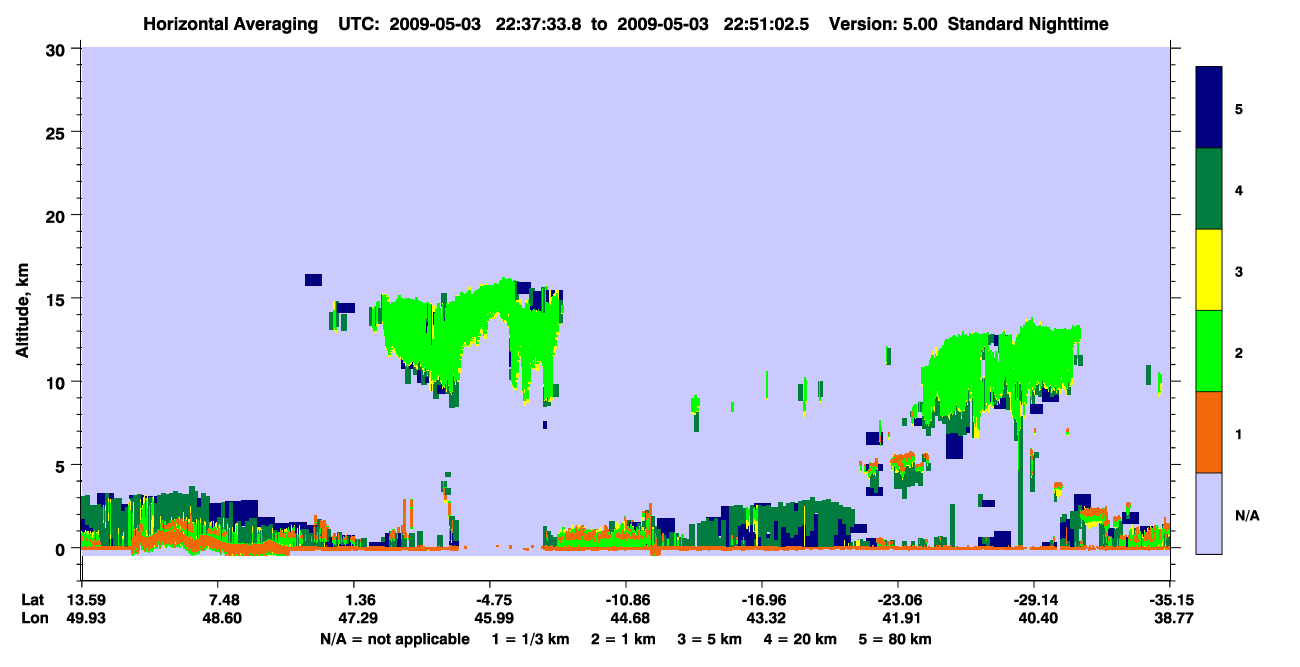Screen dimensions: 1300x667
Task: Click longitude value '47.29'
Action: (x=356, y=619)
